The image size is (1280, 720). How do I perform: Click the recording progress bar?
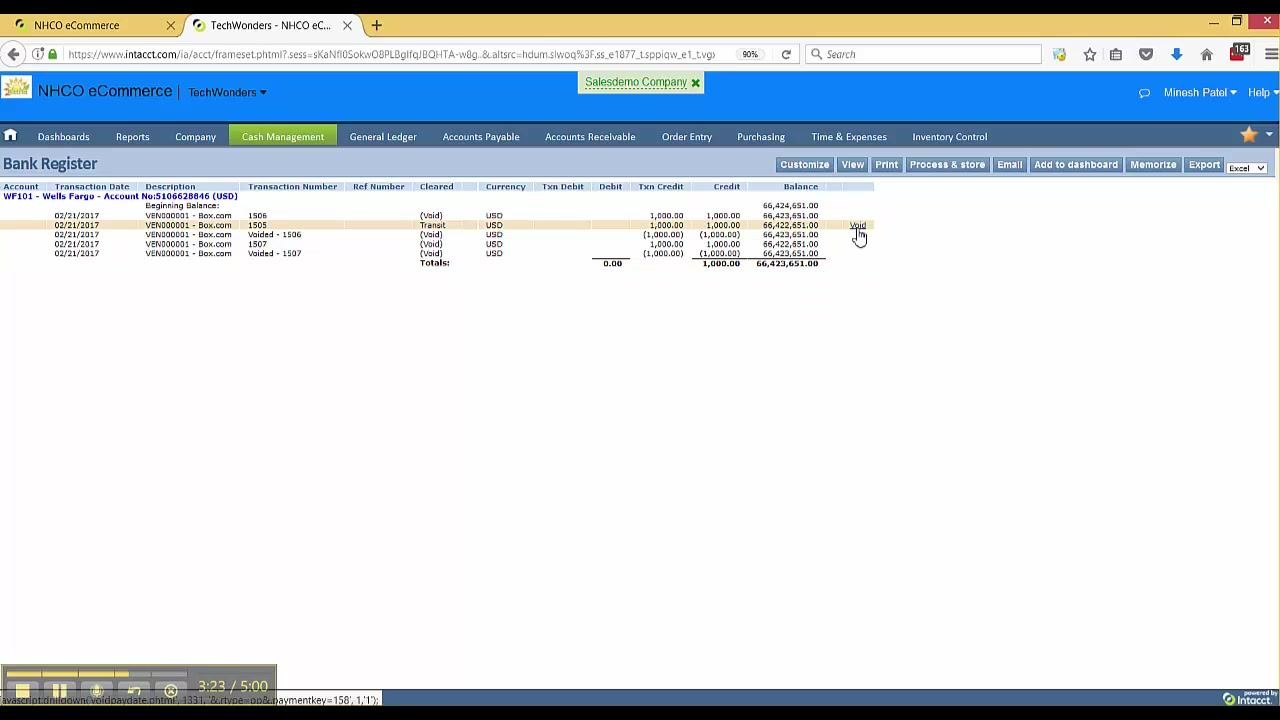point(95,673)
